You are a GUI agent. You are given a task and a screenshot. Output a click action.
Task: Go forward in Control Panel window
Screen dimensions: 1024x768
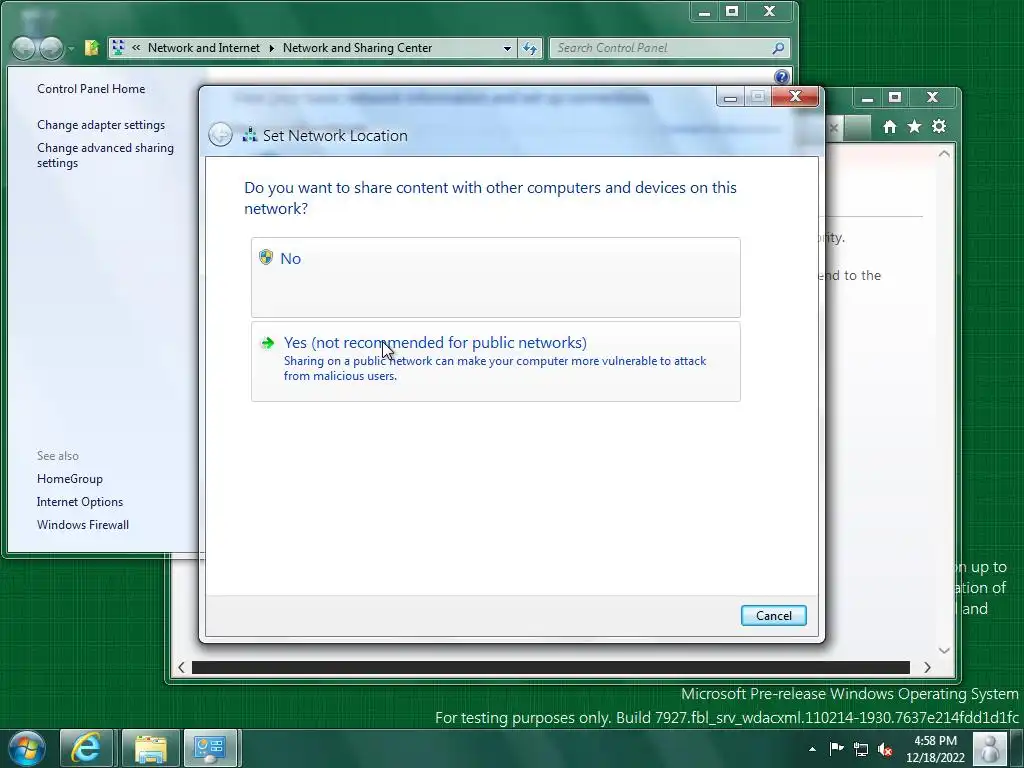pyautogui.click(x=51, y=48)
